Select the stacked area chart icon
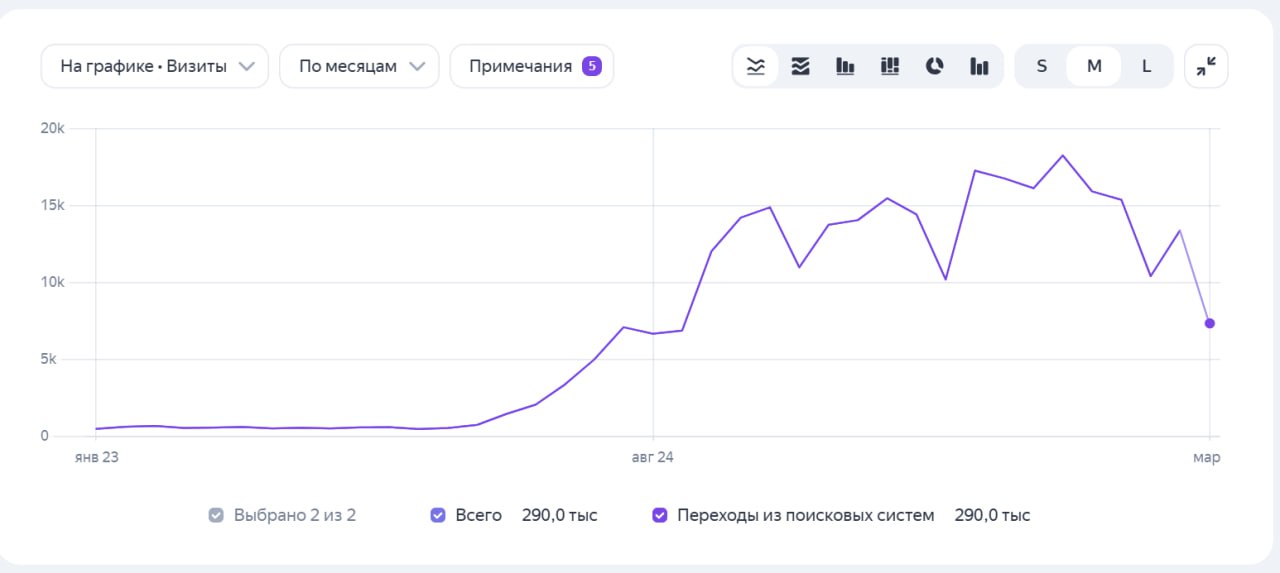1280x573 pixels. pyautogui.click(x=800, y=67)
